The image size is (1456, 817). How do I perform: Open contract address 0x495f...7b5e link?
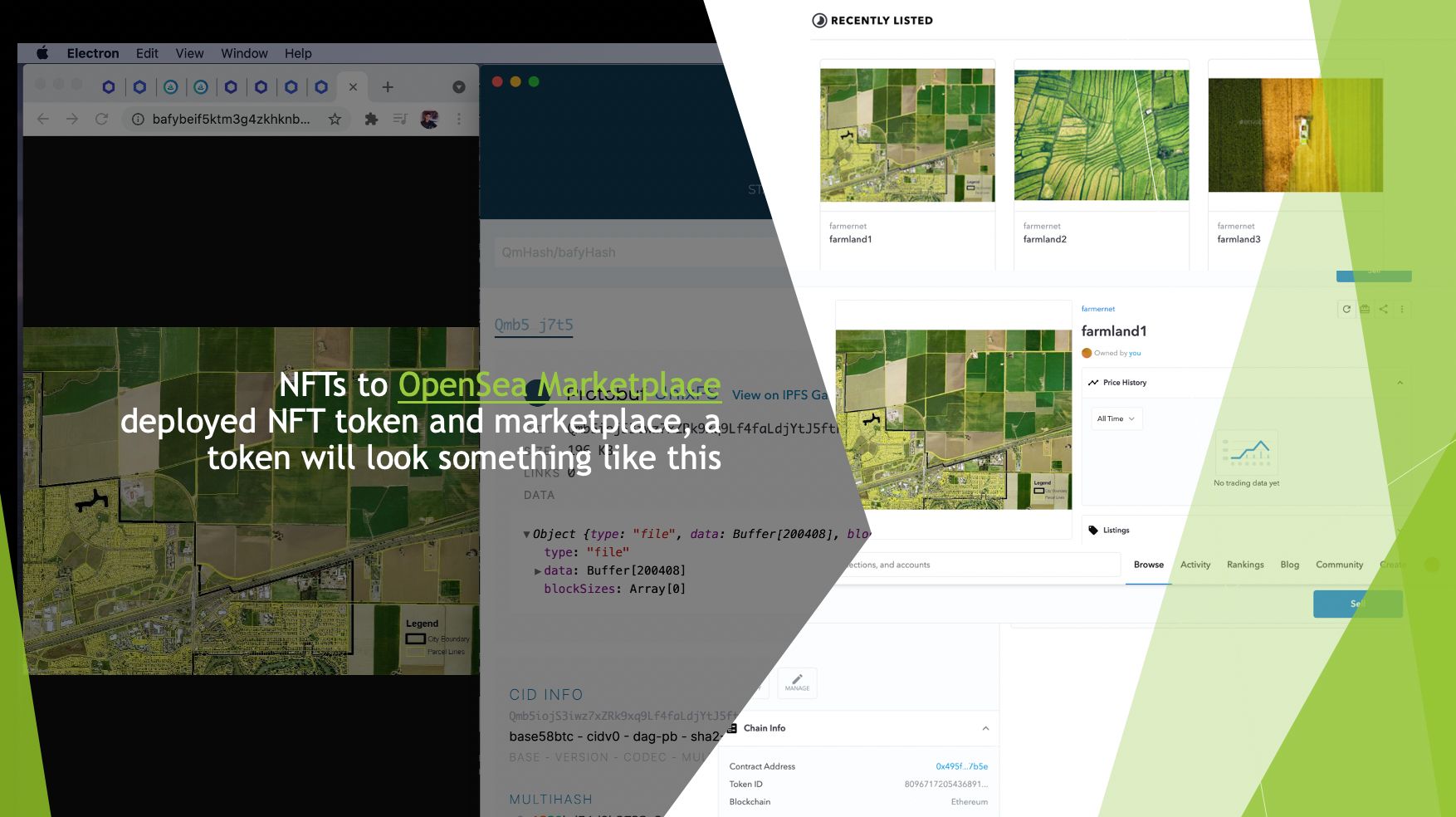tap(961, 766)
